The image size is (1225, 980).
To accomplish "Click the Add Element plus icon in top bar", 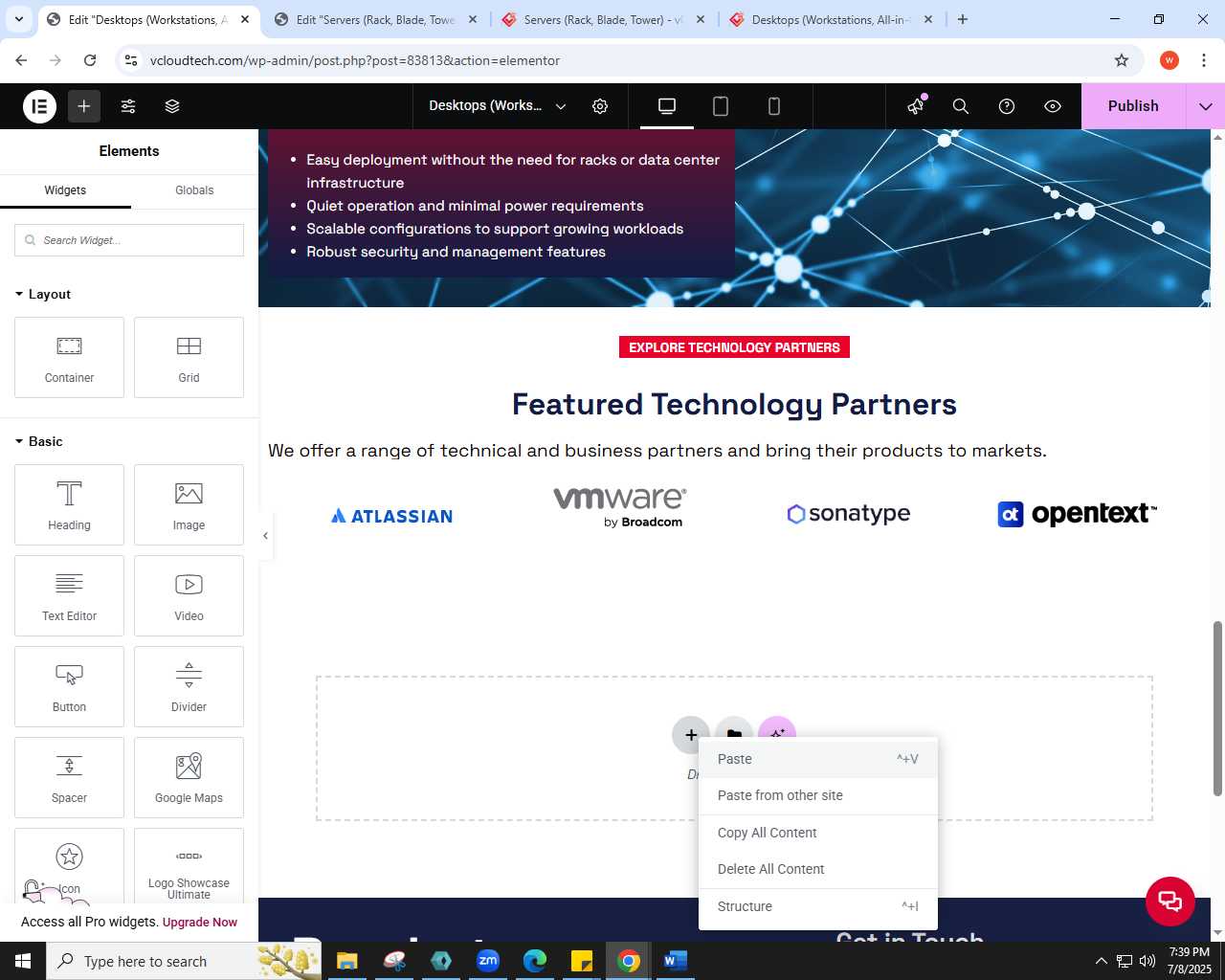I will 84,106.
